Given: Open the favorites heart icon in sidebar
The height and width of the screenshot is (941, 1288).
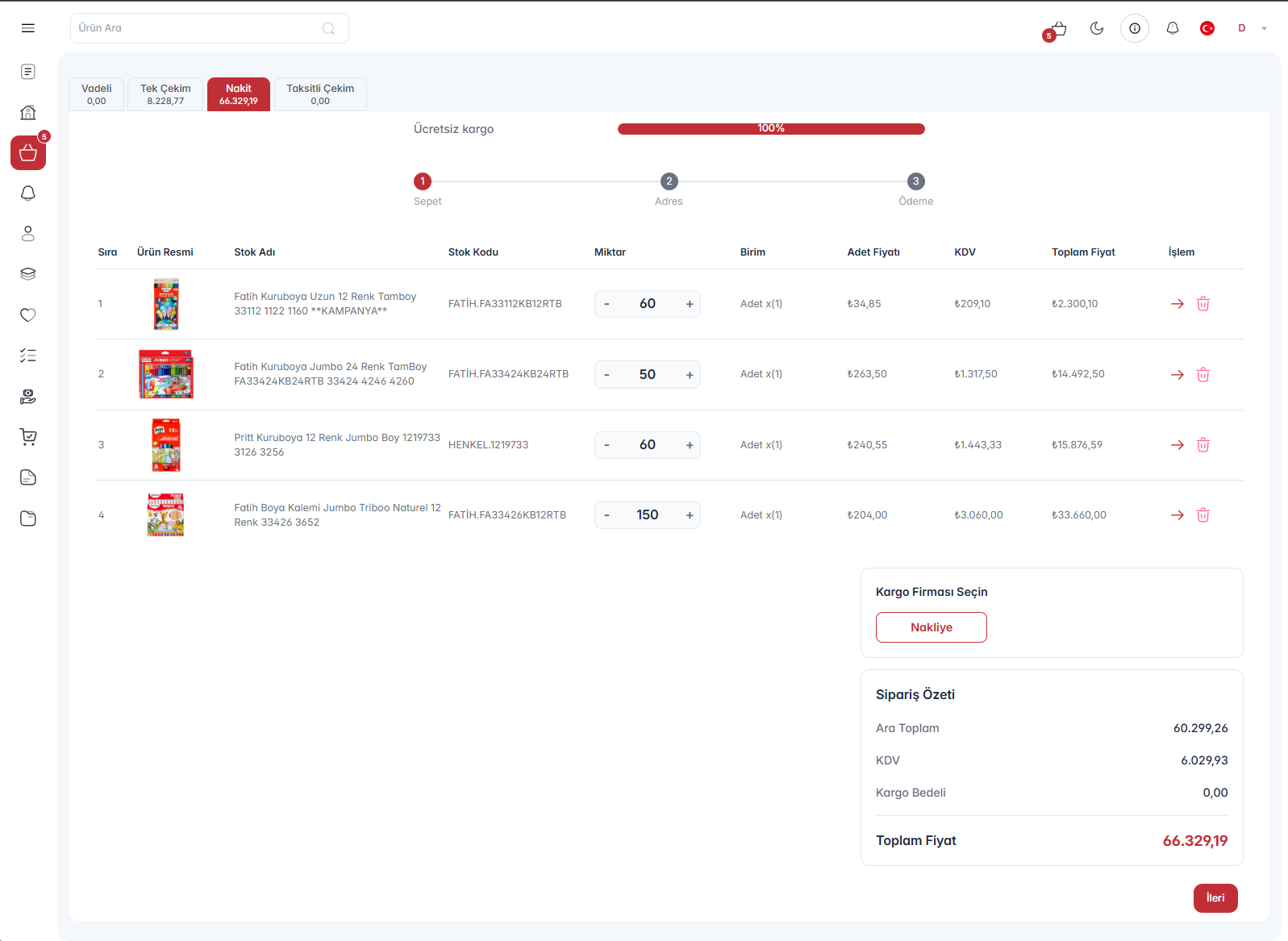Looking at the screenshot, I should click(28, 314).
